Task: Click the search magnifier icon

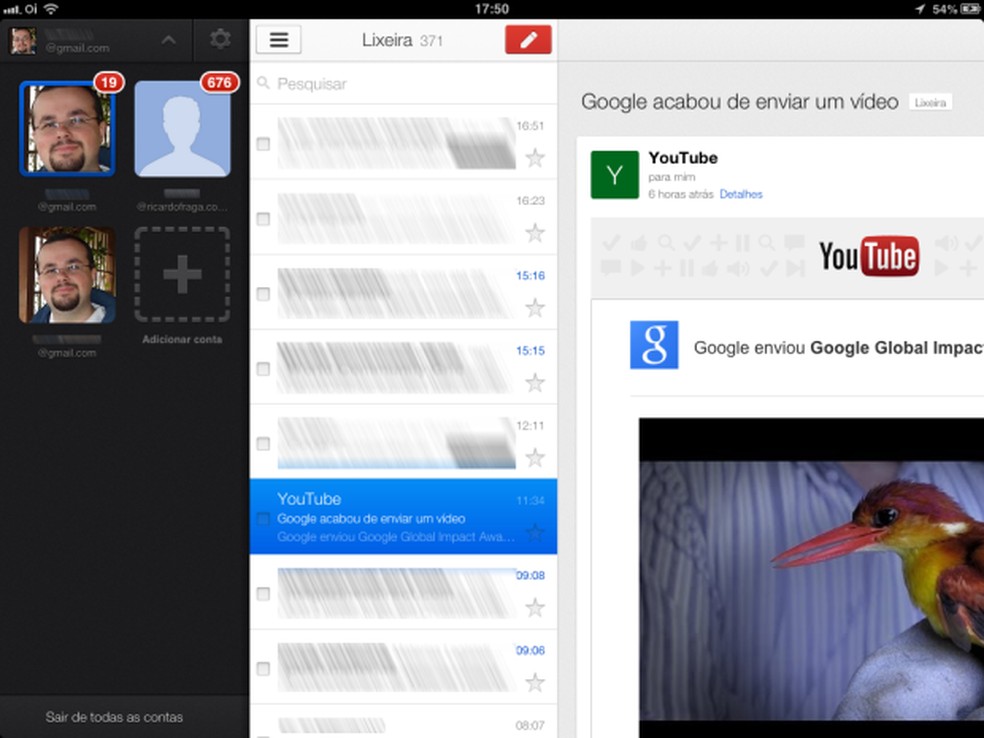Action: (x=264, y=83)
